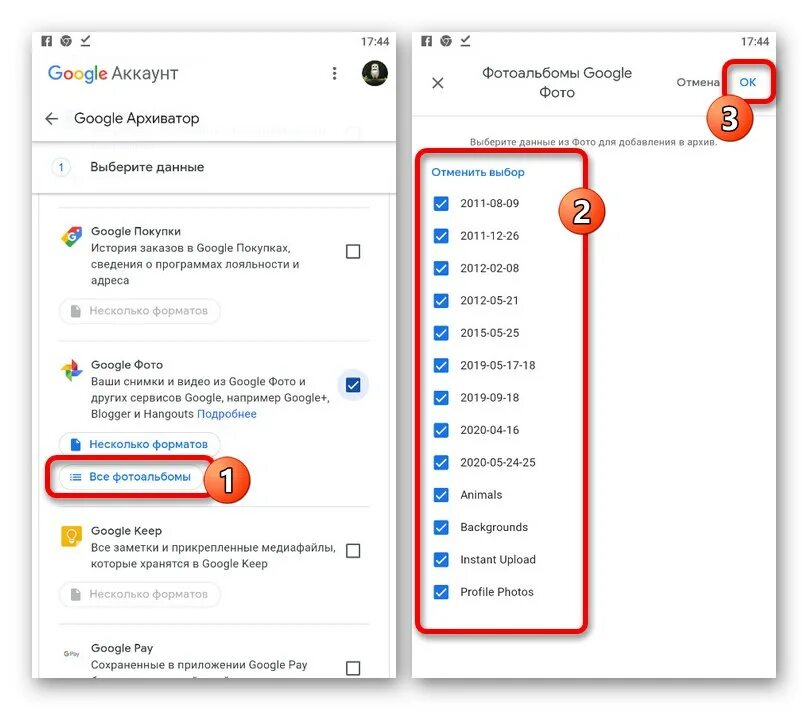808x710 pixels.
Task: Click the Google Pay logo icon
Action: pyautogui.click(x=72, y=654)
